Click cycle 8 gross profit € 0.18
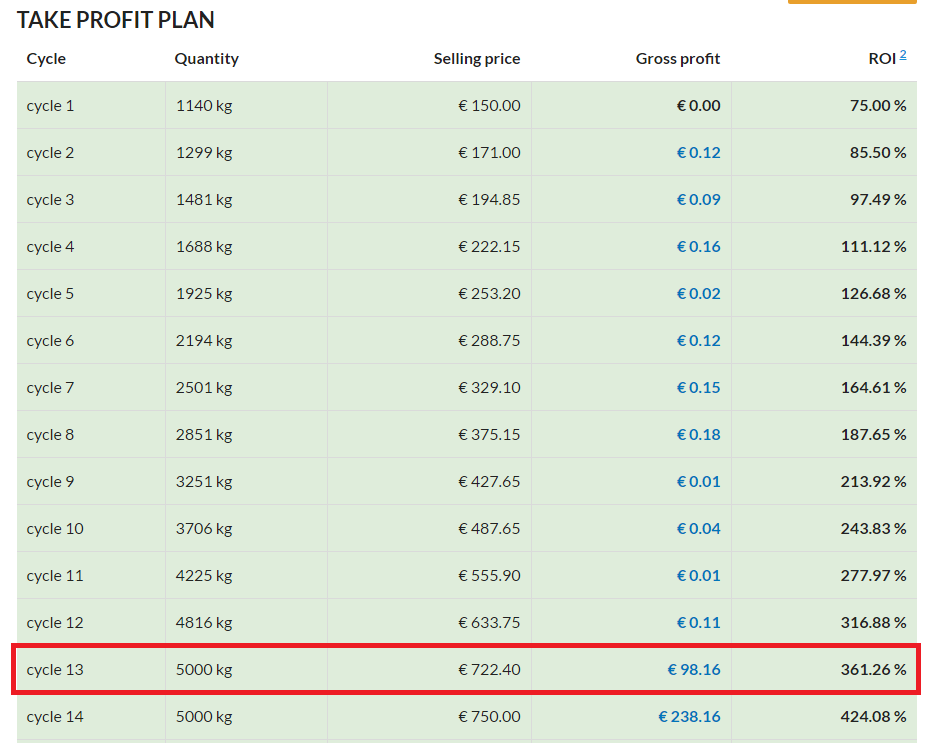The width and height of the screenshot is (929, 743). (698, 435)
